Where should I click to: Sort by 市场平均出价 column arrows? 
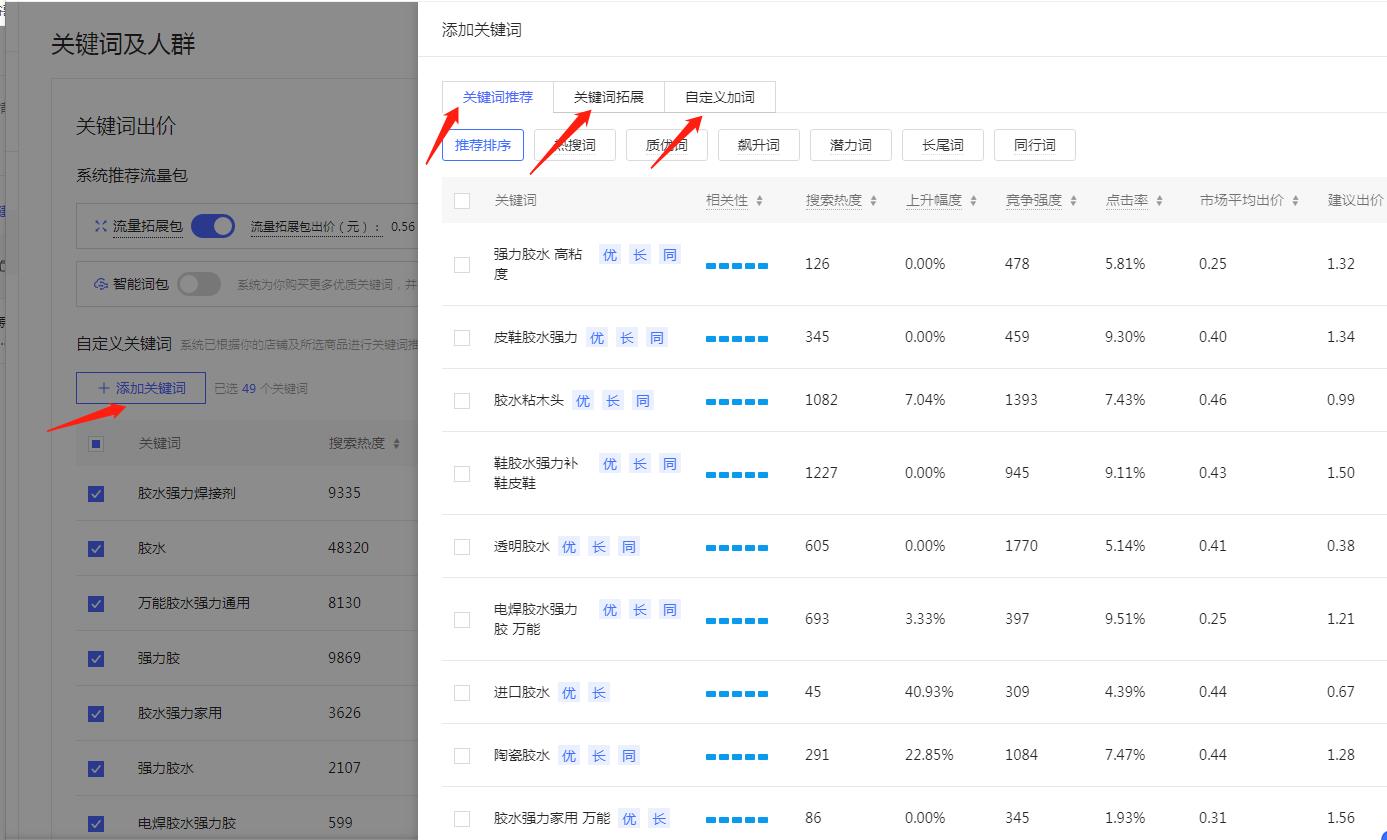1295,201
